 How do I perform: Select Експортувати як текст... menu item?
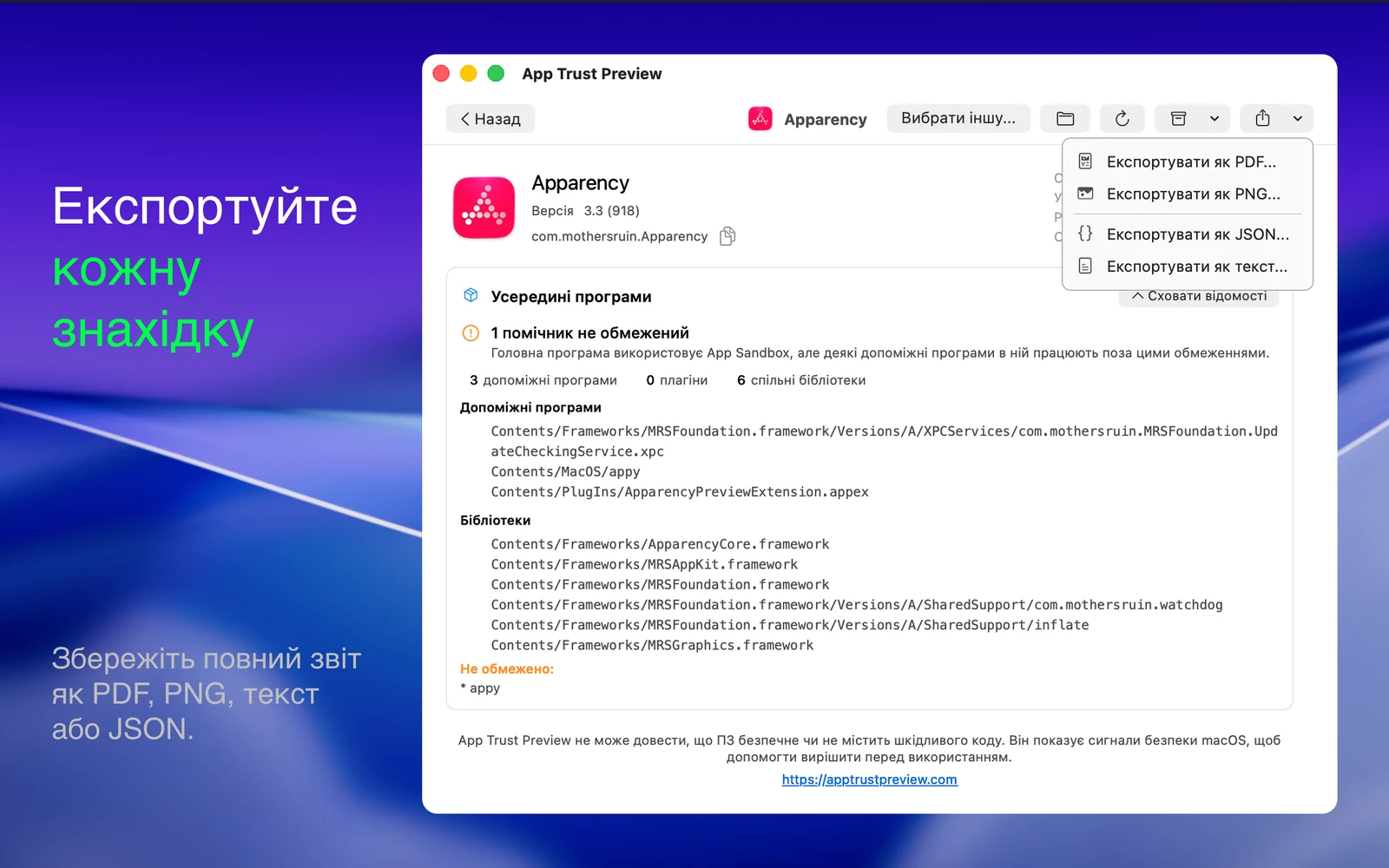(1188, 266)
